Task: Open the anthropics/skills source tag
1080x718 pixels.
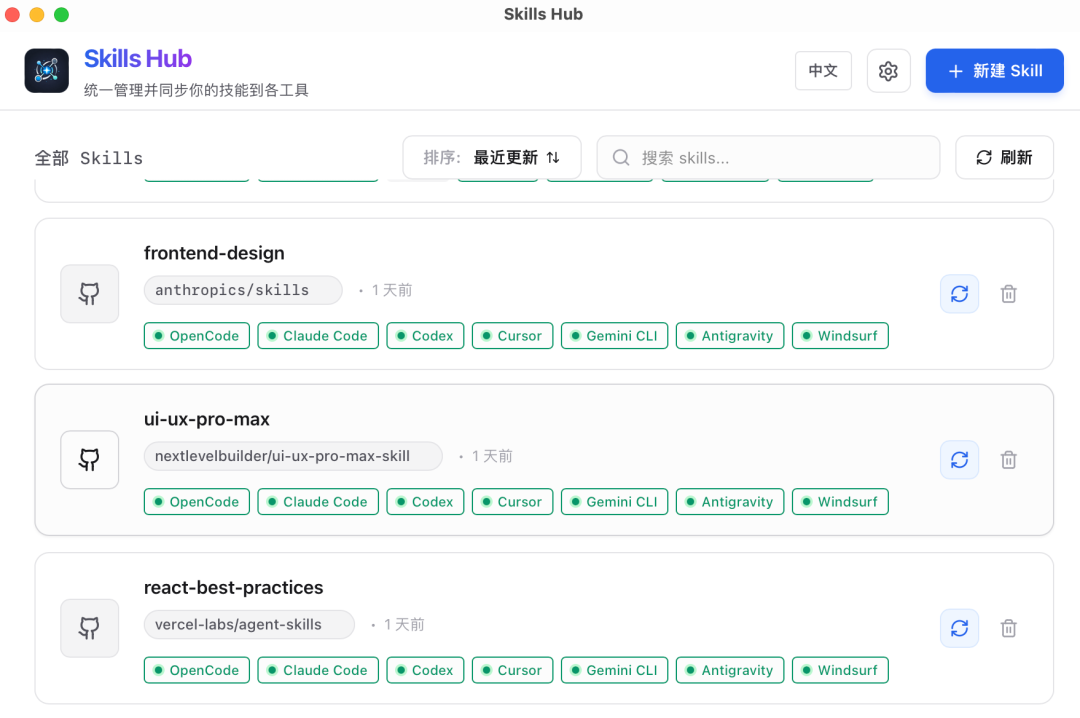Action: click(x=242, y=290)
